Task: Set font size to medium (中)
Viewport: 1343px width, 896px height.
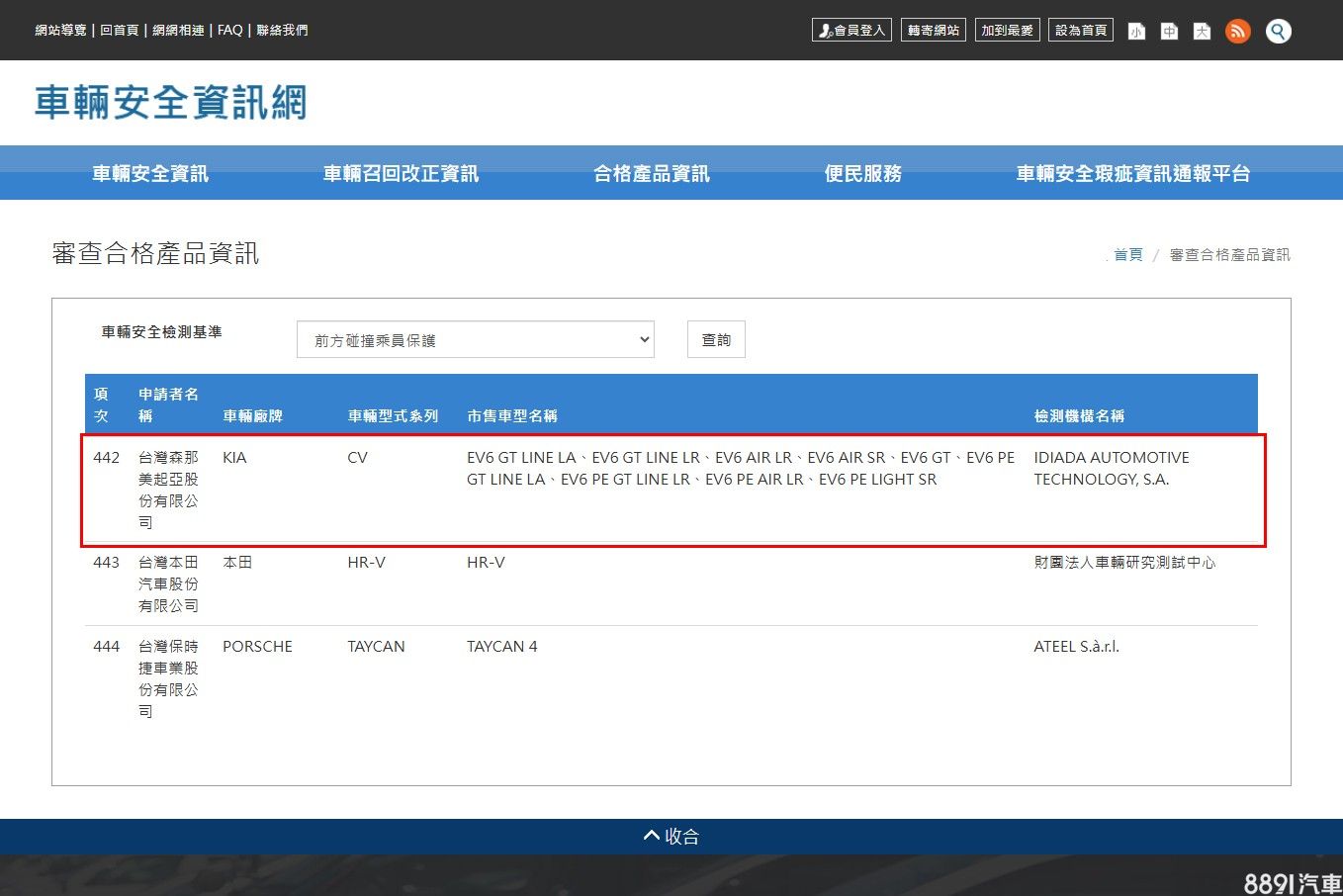Action: 1169,31
